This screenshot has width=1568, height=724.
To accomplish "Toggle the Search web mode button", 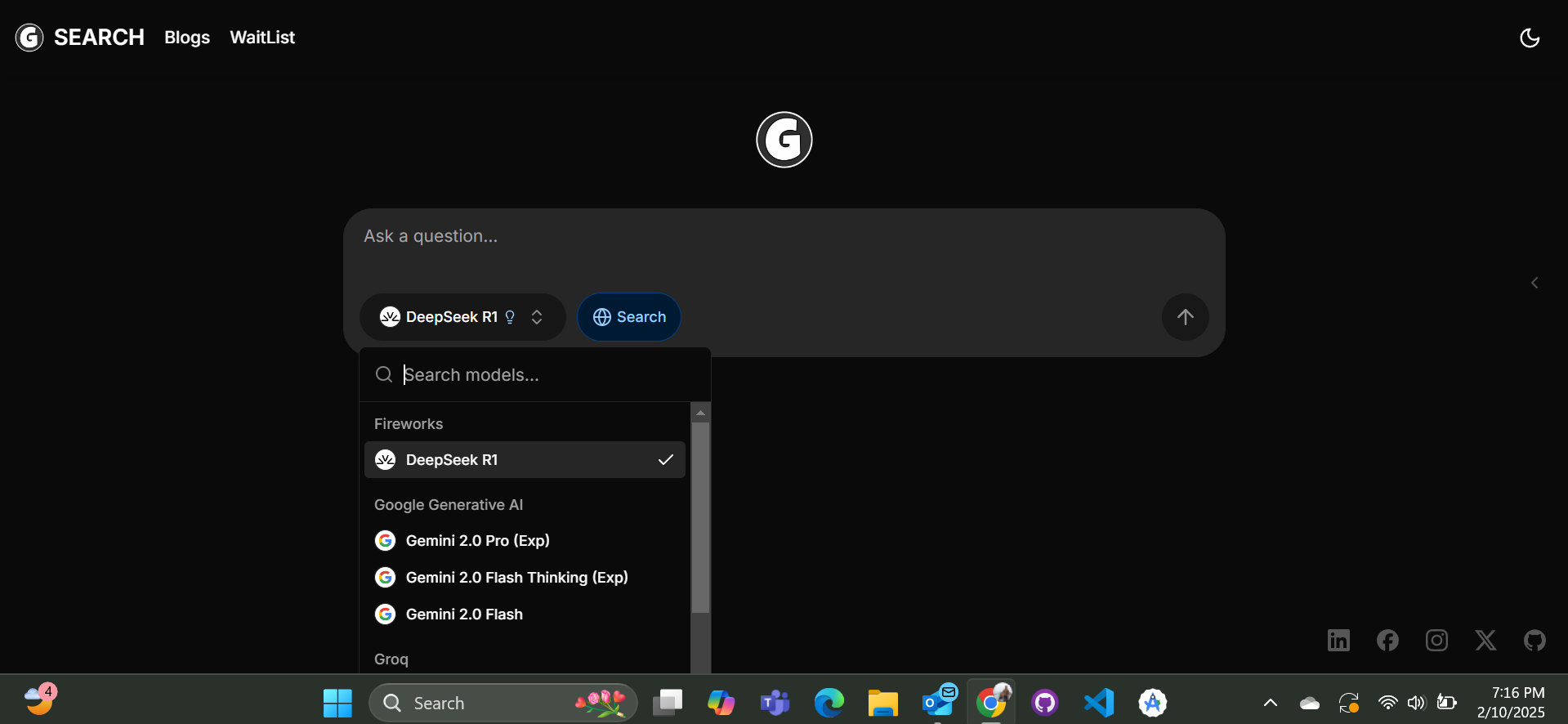I will [629, 317].
